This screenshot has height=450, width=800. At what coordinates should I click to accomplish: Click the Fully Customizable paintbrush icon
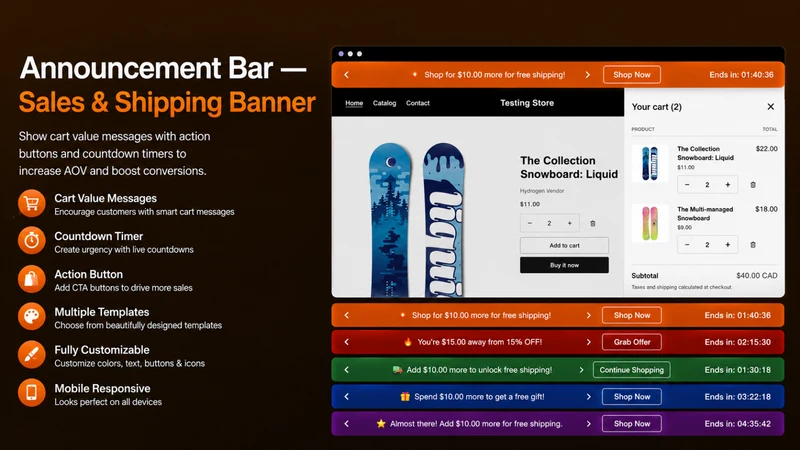click(32, 355)
